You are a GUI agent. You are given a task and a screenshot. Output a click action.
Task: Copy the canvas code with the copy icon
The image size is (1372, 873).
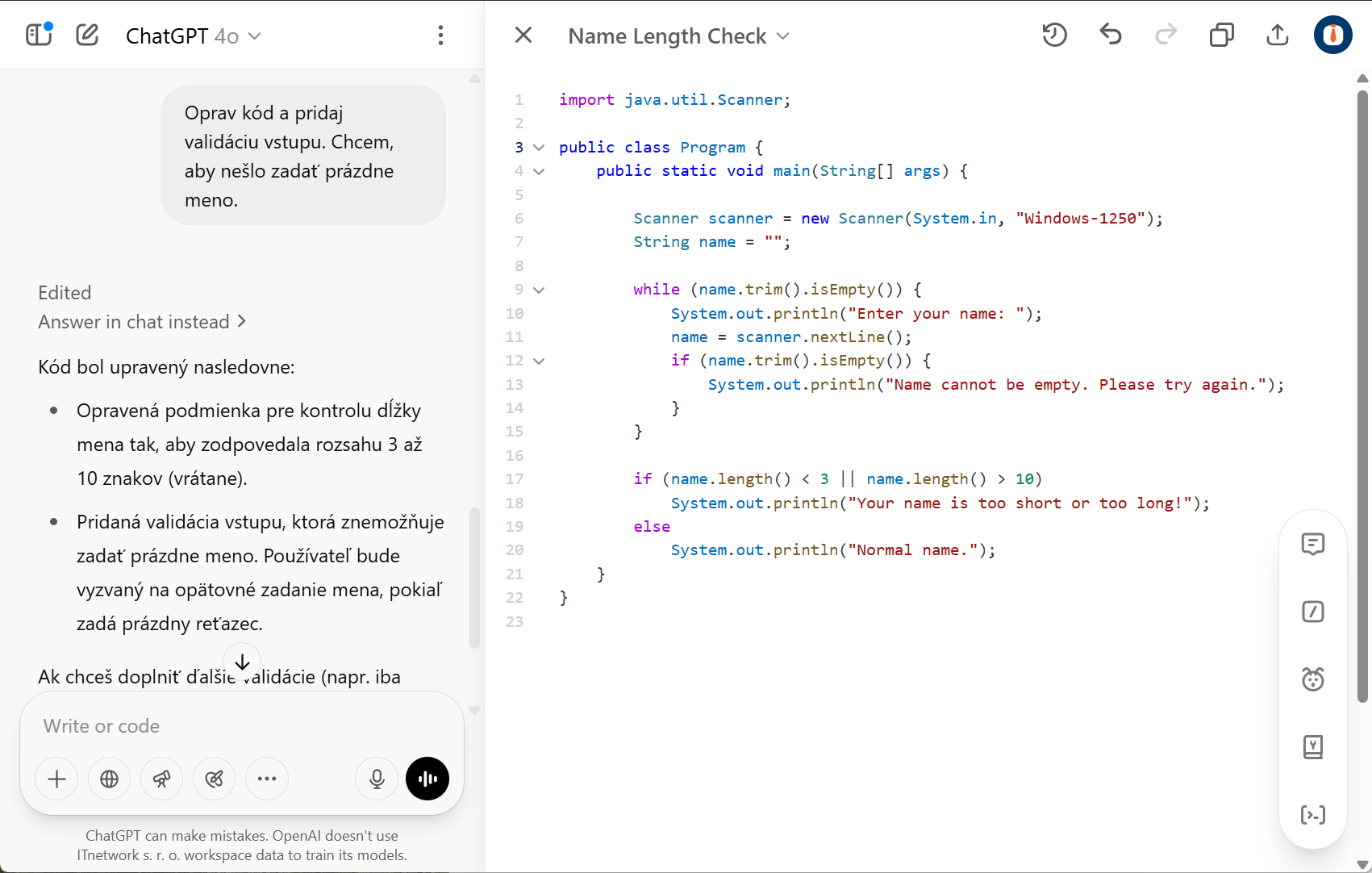coord(1222,35)
